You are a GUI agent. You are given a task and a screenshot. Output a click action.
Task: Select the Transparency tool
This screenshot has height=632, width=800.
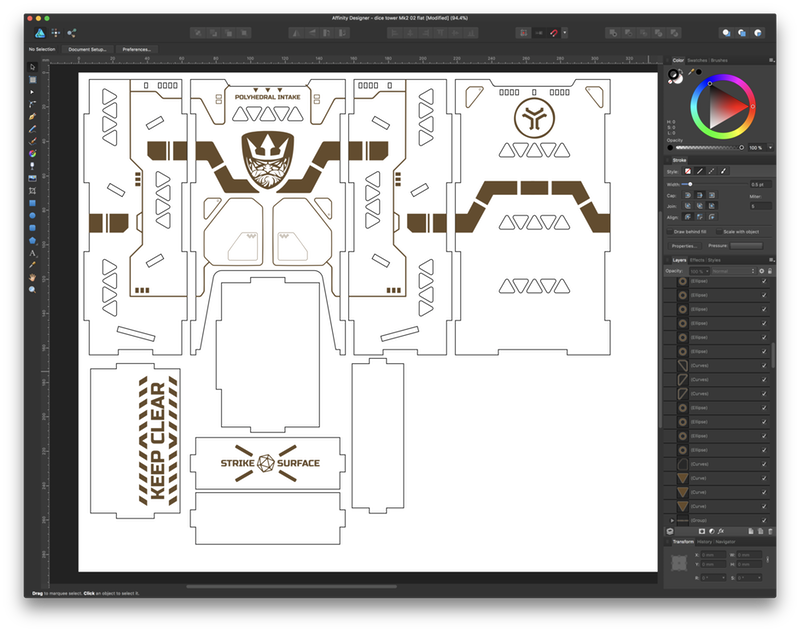pyautogui.click(x=32, y=166)
